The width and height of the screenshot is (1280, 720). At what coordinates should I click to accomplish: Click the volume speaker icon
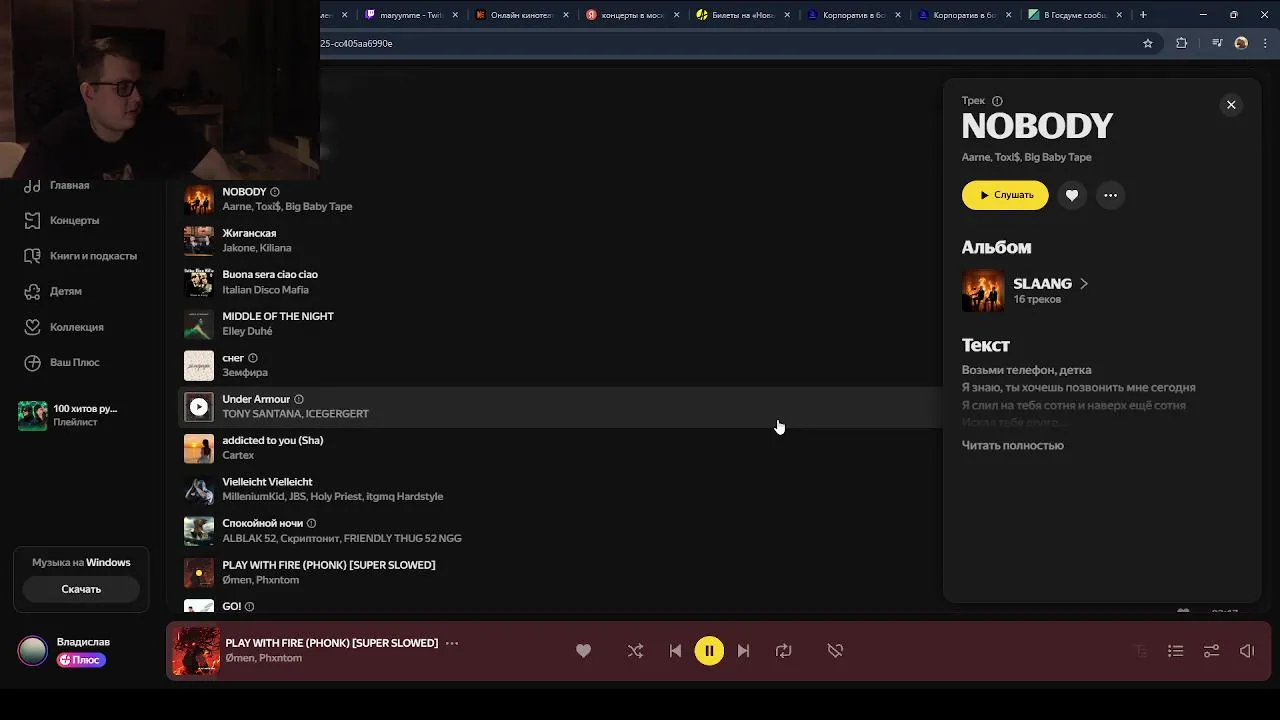[x=1247, y=651]
